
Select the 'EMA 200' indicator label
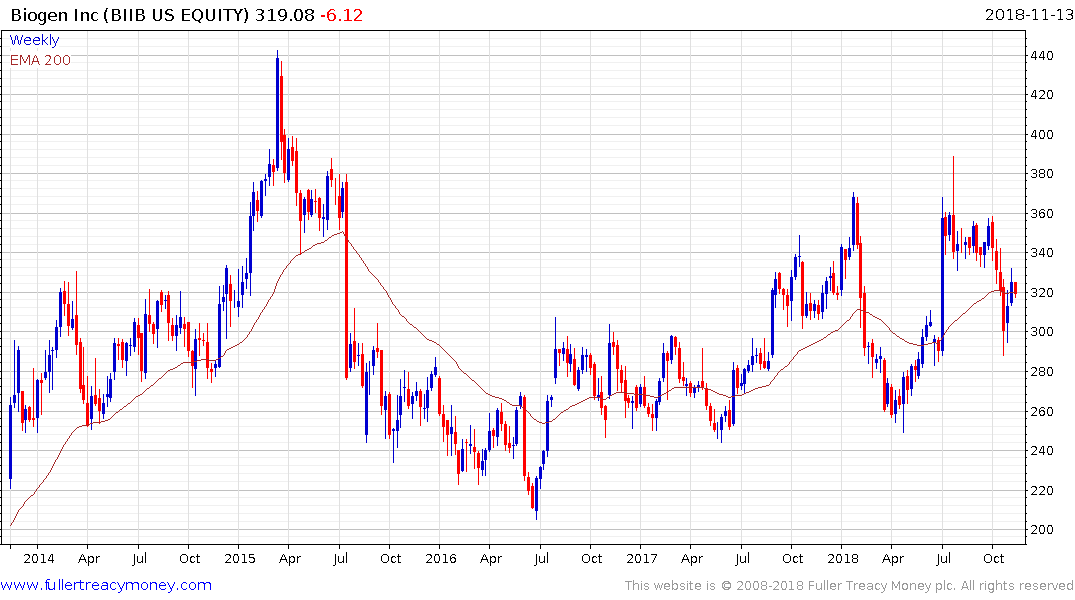40,60
